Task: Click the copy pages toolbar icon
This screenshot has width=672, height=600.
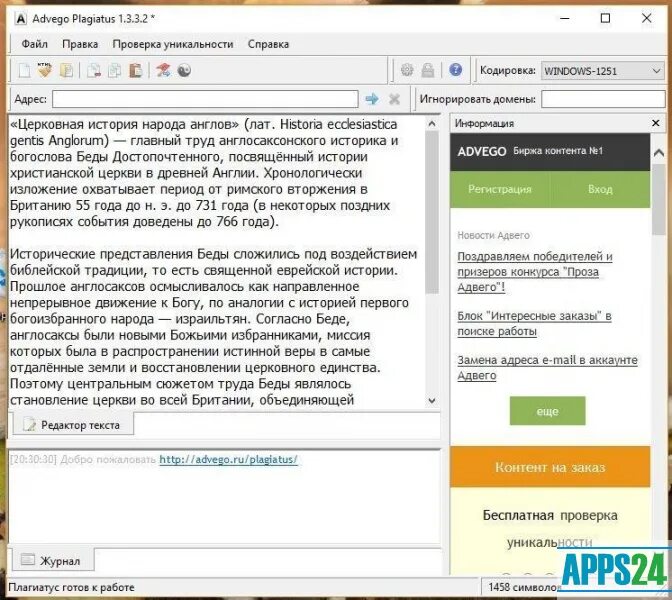Action: point(114,70)
